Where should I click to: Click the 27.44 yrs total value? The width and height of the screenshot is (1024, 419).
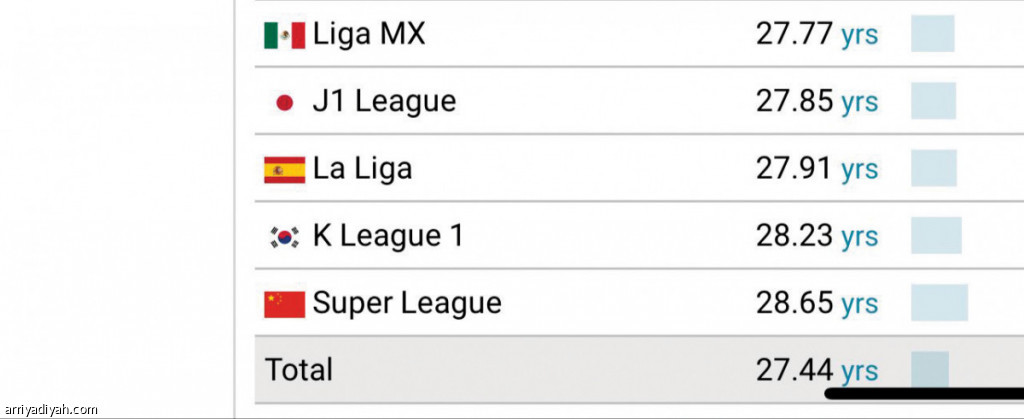(x=817, y=370)
